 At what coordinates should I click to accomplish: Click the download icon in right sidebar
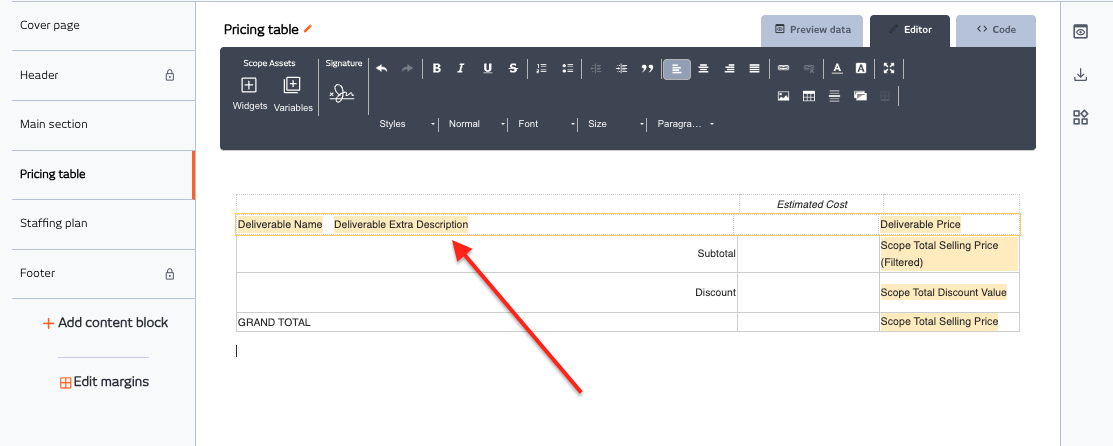coord(1080,75)
